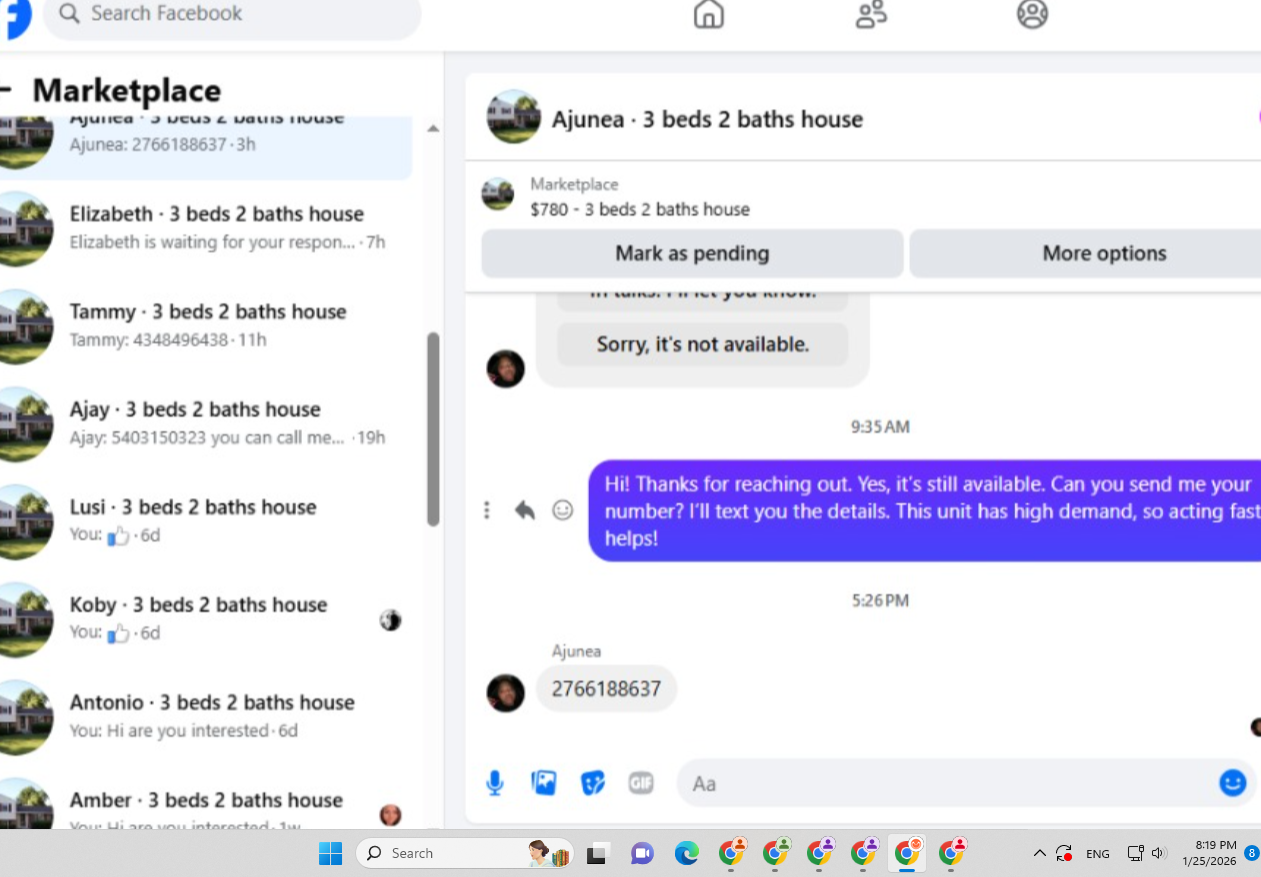This screenshot has height=877, width=1261.
Task: Open the notification badge showing 8
Action: point(1252,853)
